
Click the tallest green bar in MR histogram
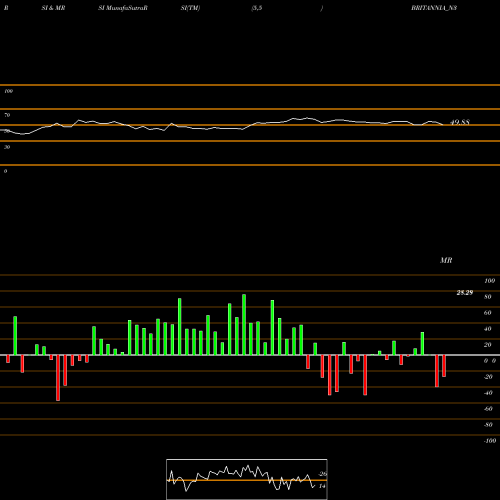point(244,325)
